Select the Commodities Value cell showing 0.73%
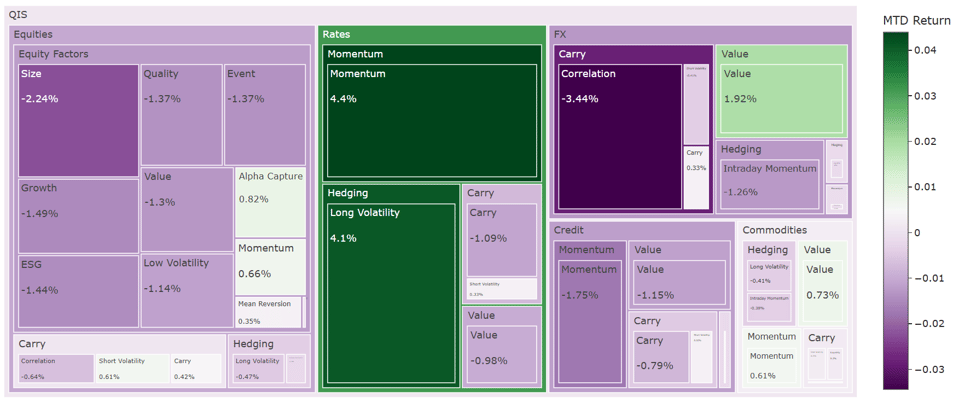 pyautogui.click(x=823, y=291)
